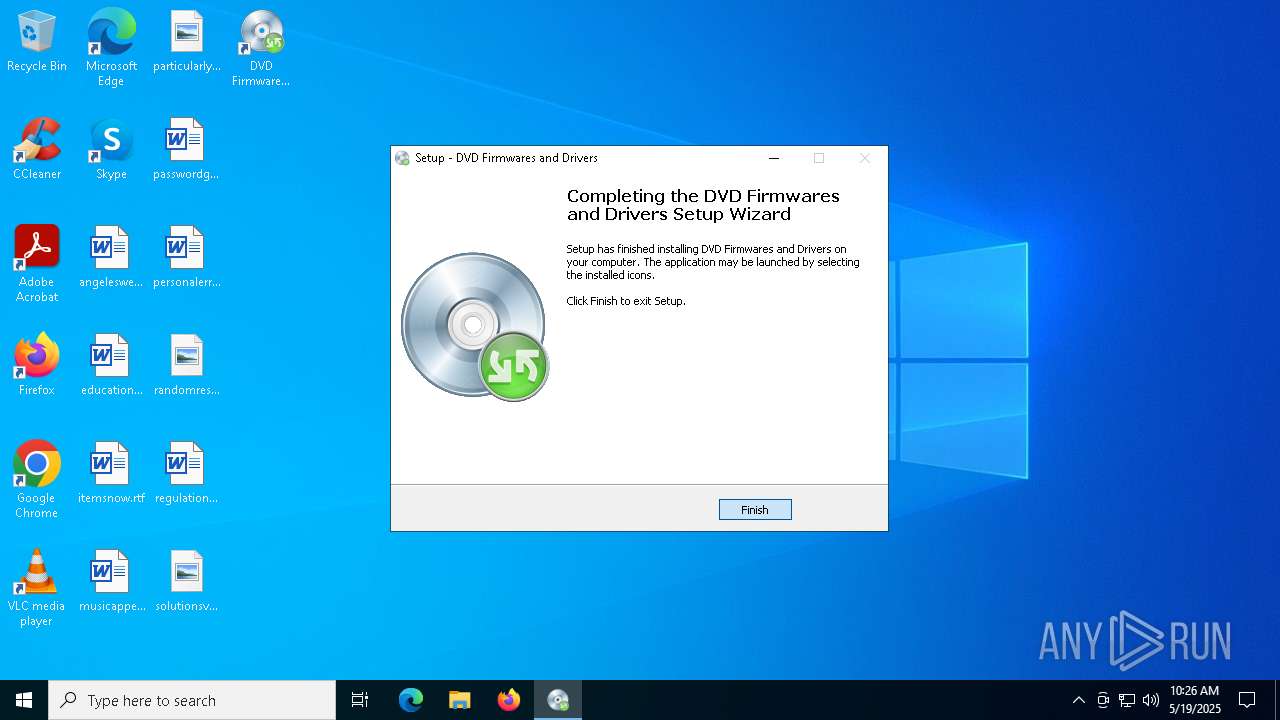
Task: Select the 'angeleswe...' Word document icon
Action: pyautogui.click(x=111, y=259)
